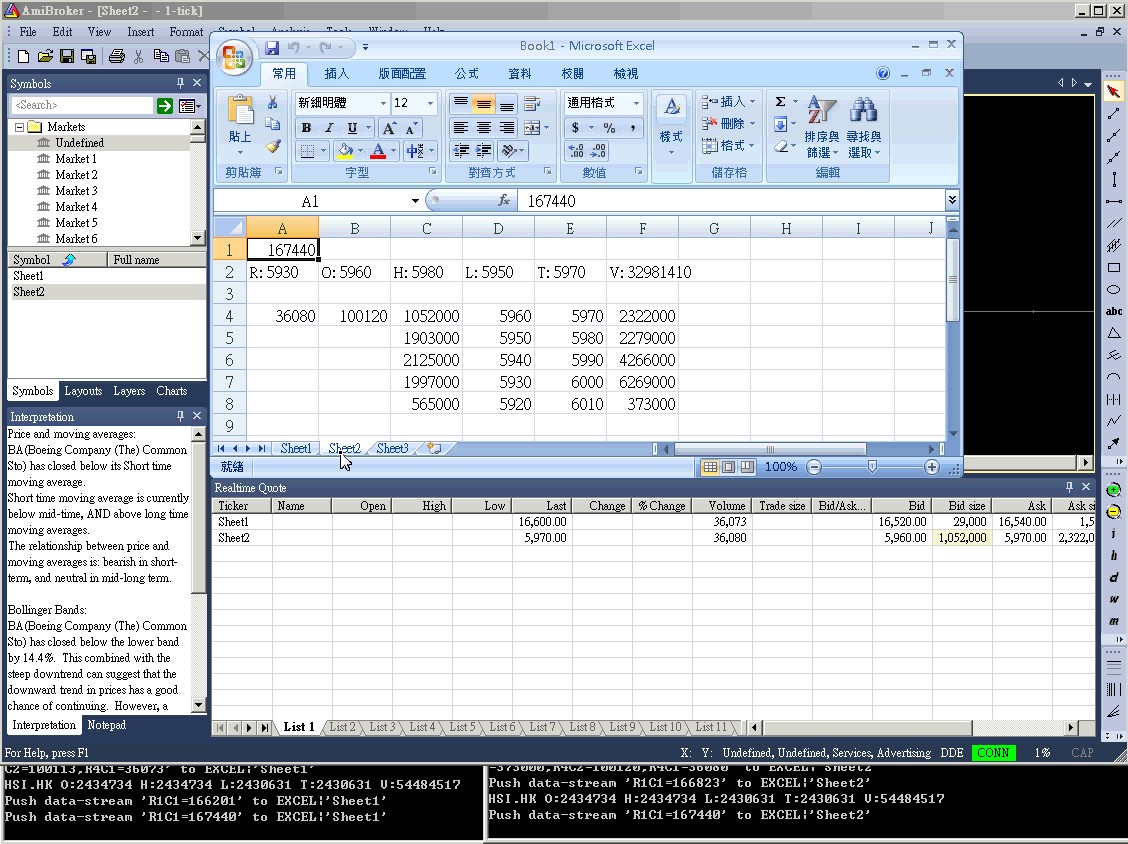The height and width of the screenshot is (844, 1128).
Task: Click the Excel percent style icon
Action: pos(609,128)
